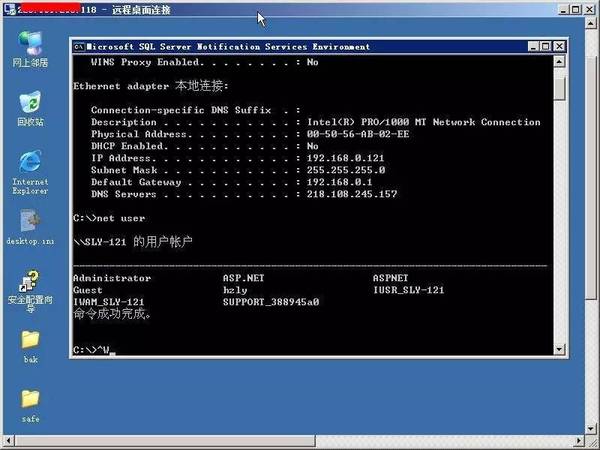The image size is (600, 450).
Task: Close the SQL Server console window
Action: pos(559,47)
